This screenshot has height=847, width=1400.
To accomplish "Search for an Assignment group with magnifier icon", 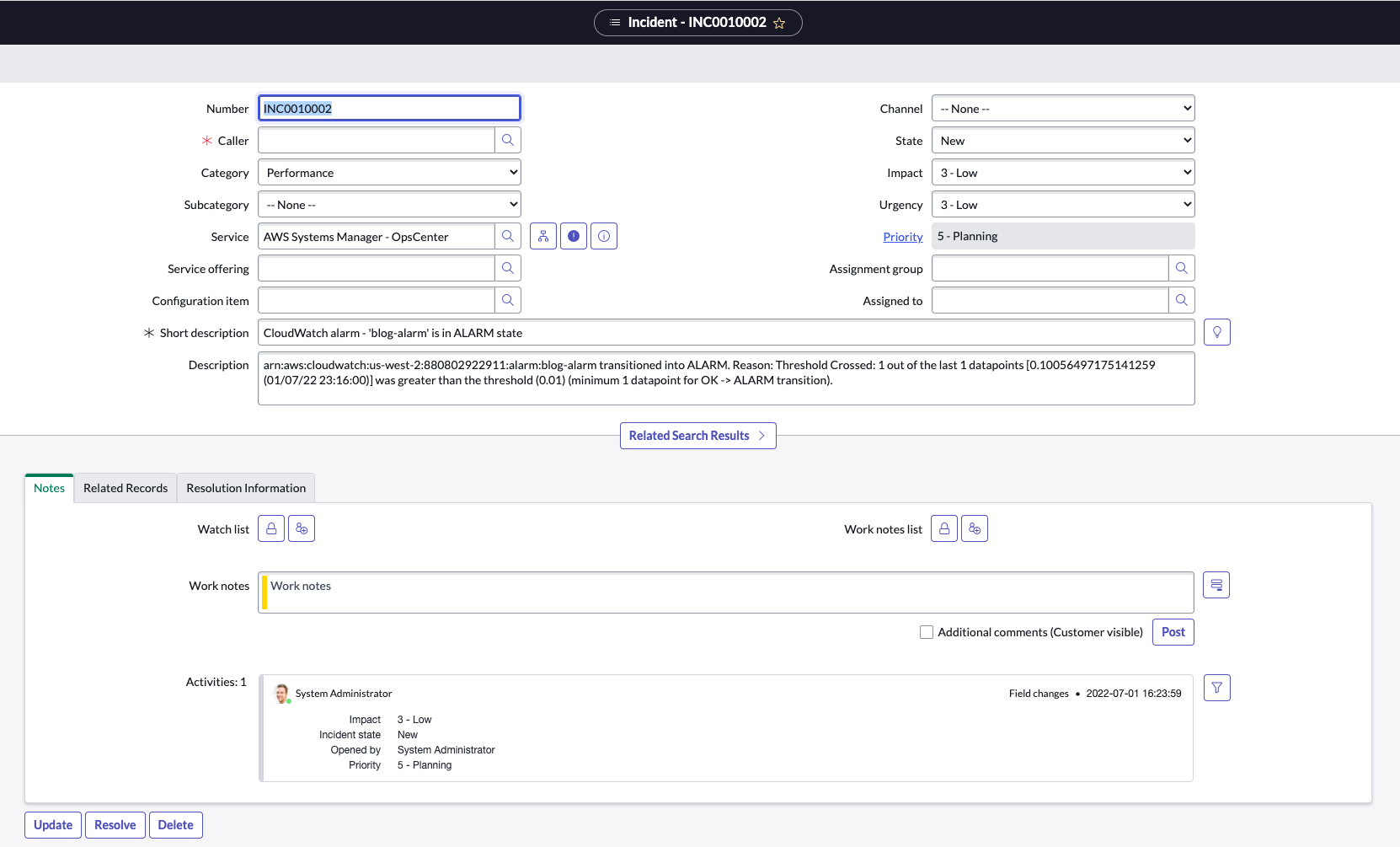I will [x=1182, y=268].
